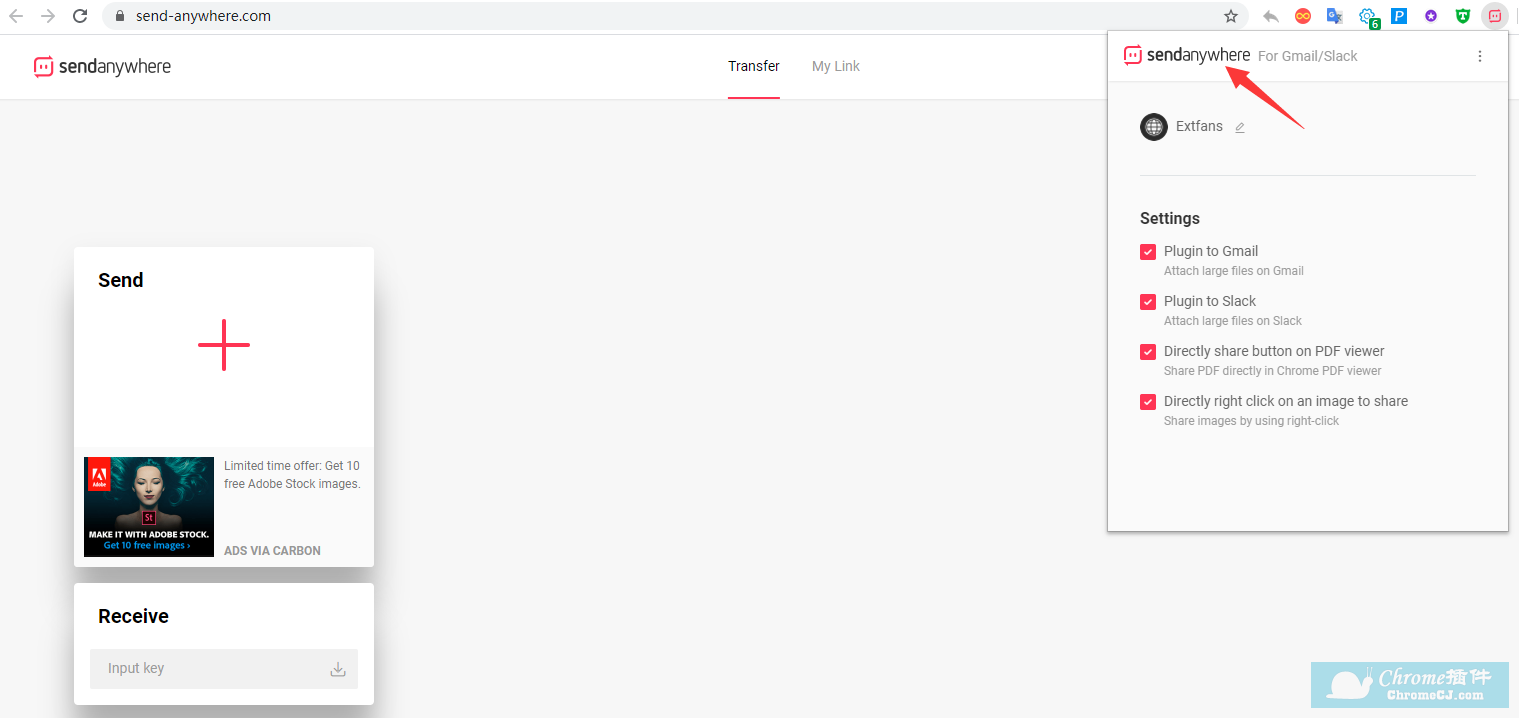Open the three-dot menu in extension popup
The height and width of the screenshot is (718, 1519).
click(1480, 56)
